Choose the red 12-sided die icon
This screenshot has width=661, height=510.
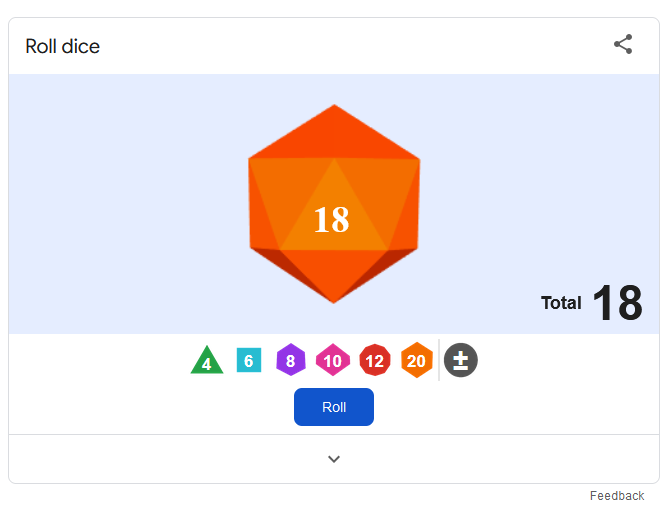pyautogui.click(x=375, y=360)
